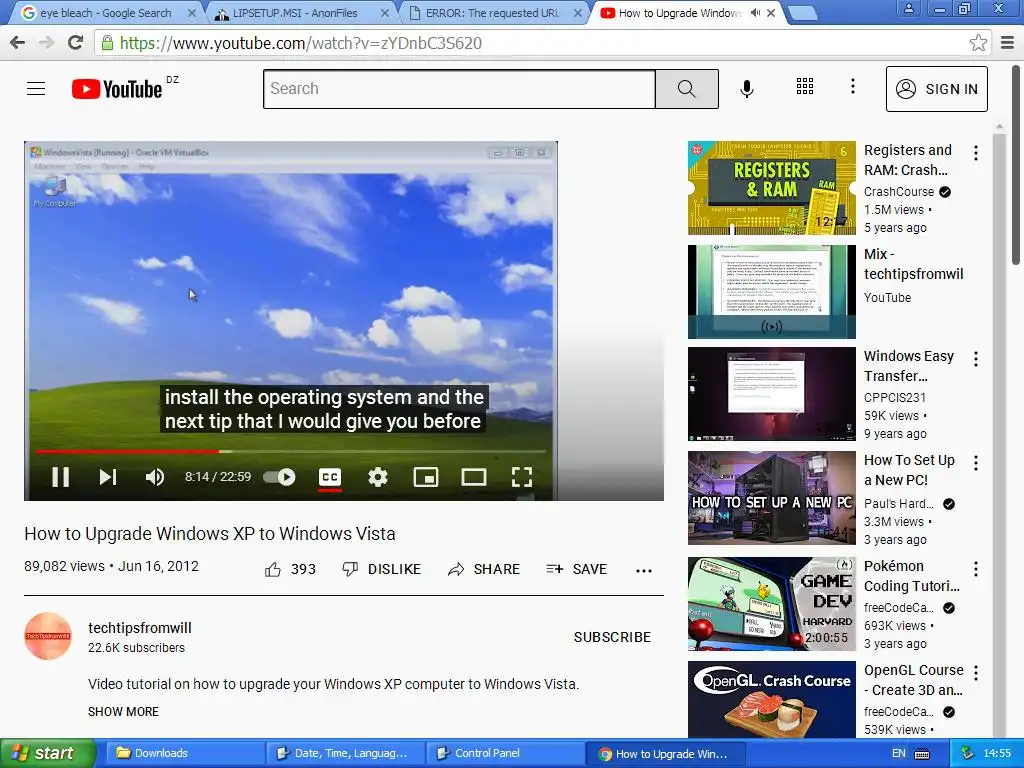This screenshot has width=1024, height=768.
Task: Click the recommendations panel scrollbar up arrow
Action: click(x=999, y=127)
